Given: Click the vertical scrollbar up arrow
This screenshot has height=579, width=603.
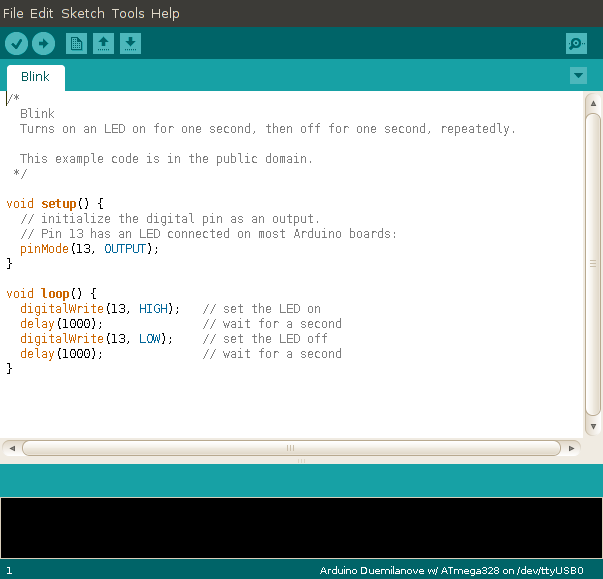Looking at the screenshot, I should tap(593, 103).
